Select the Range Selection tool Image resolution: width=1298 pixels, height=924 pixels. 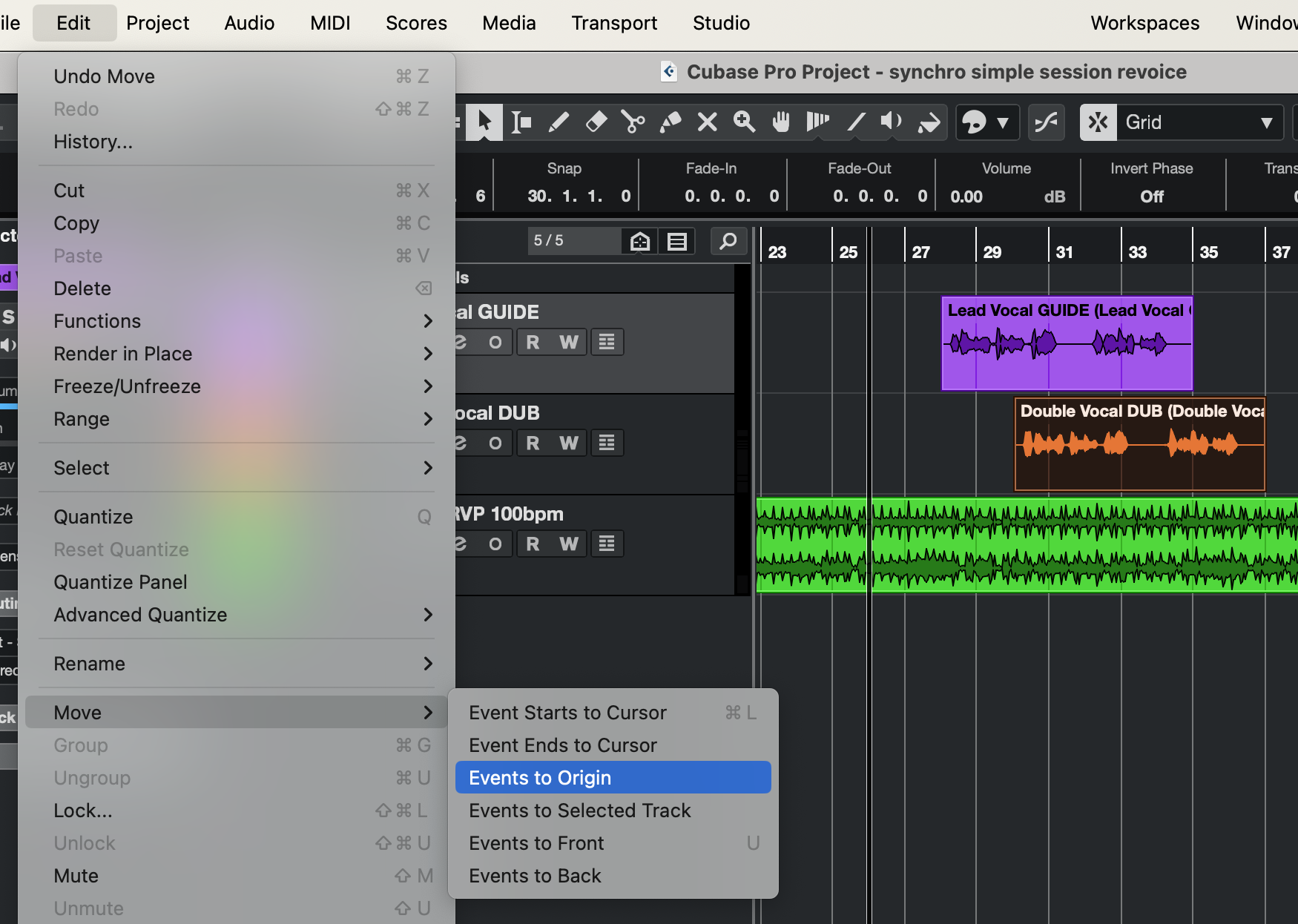(521, 122)
